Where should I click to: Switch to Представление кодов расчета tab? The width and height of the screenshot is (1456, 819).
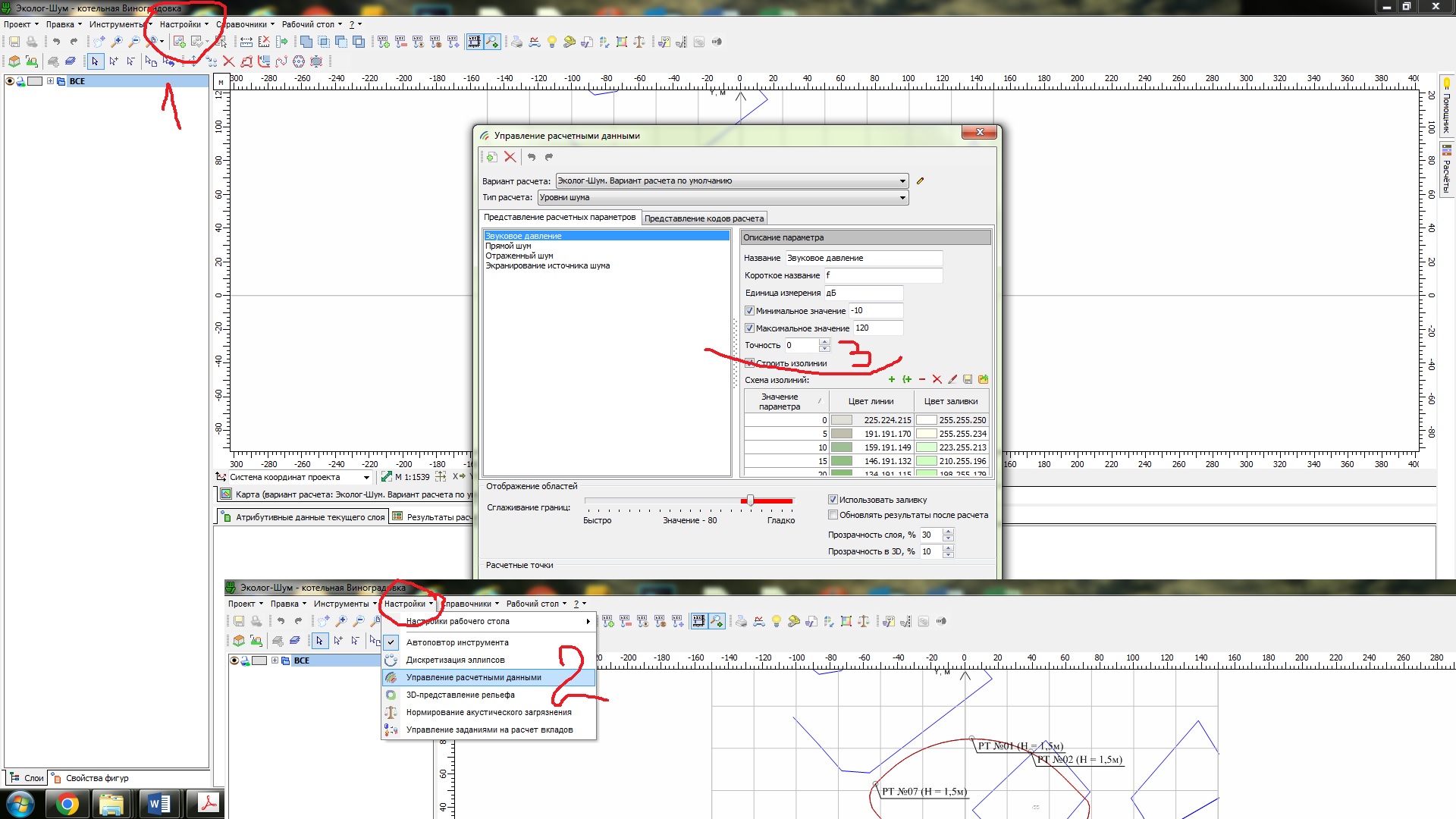point(704,218)
